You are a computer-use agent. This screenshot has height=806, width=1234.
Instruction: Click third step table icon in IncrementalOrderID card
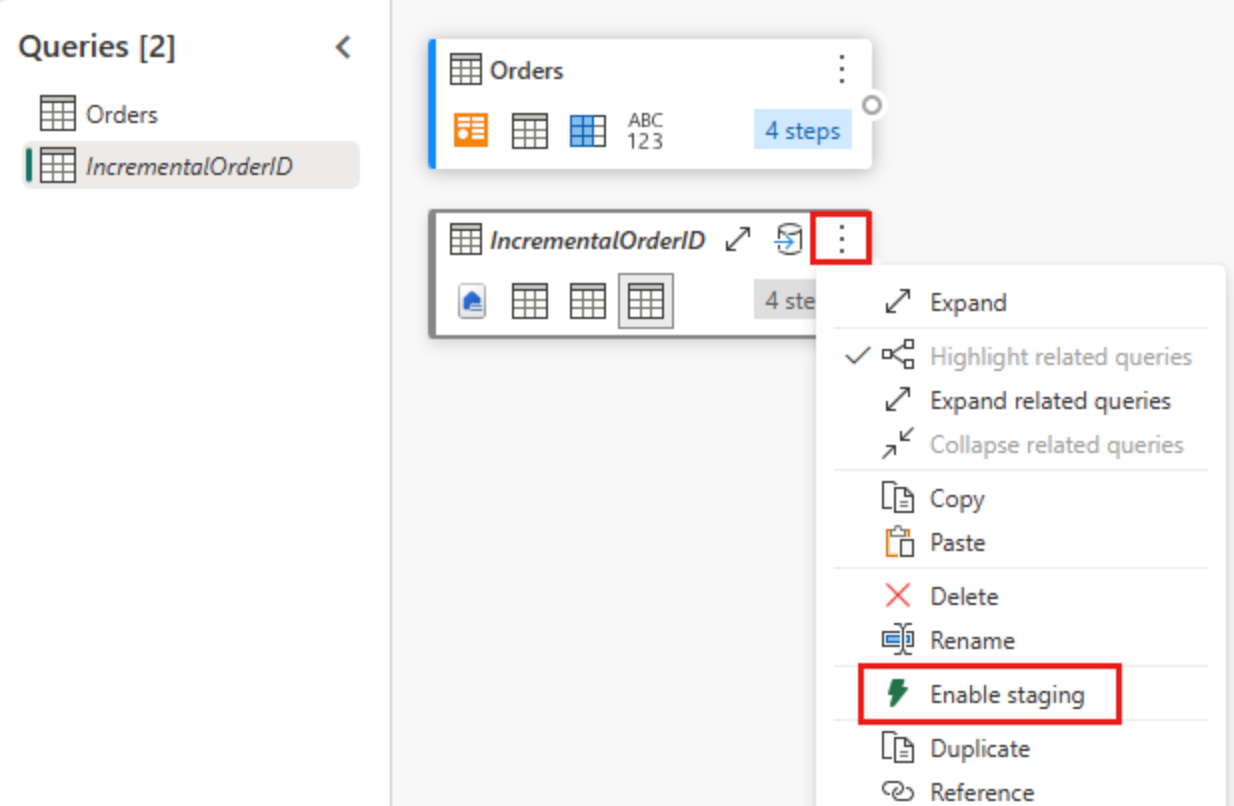click(587, 301)
